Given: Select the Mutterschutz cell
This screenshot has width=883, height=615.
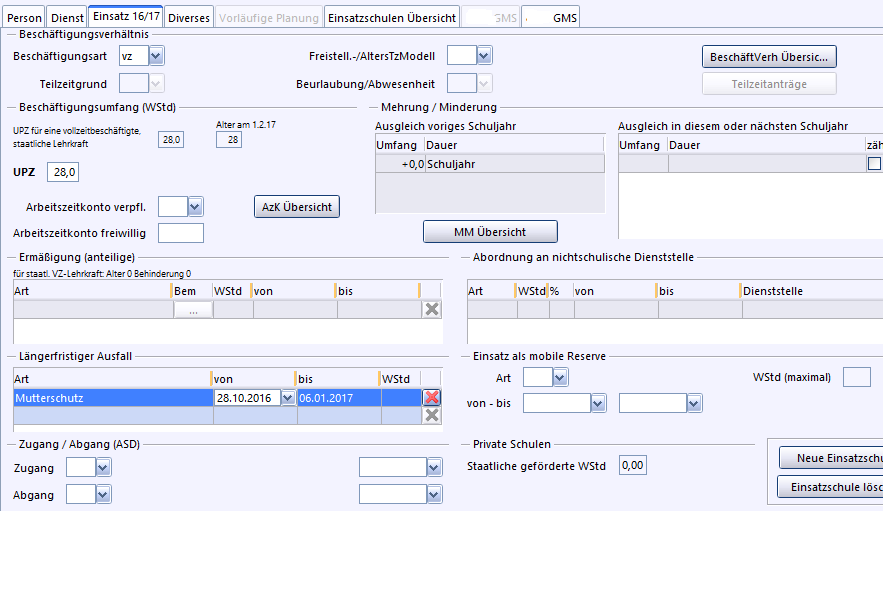Looking at the screenshot, I should pos(113,398).
